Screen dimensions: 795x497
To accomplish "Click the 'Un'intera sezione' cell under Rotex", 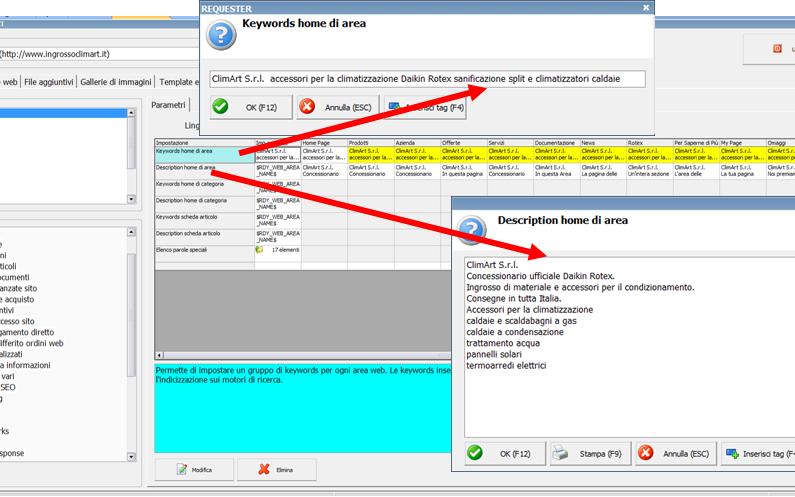I will (x=650, y=171).
